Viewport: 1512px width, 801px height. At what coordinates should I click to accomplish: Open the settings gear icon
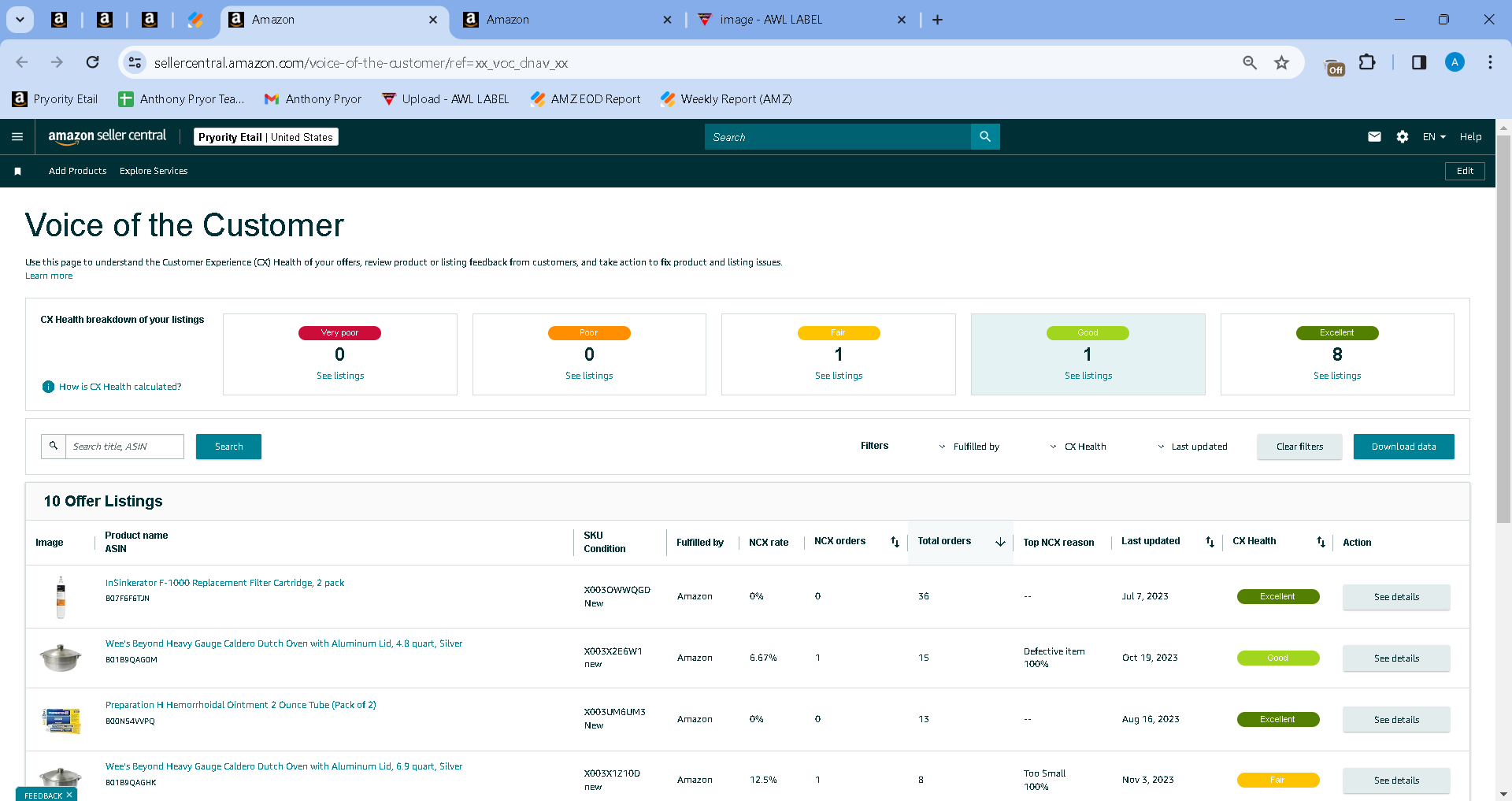click(x=1403, y=137)
